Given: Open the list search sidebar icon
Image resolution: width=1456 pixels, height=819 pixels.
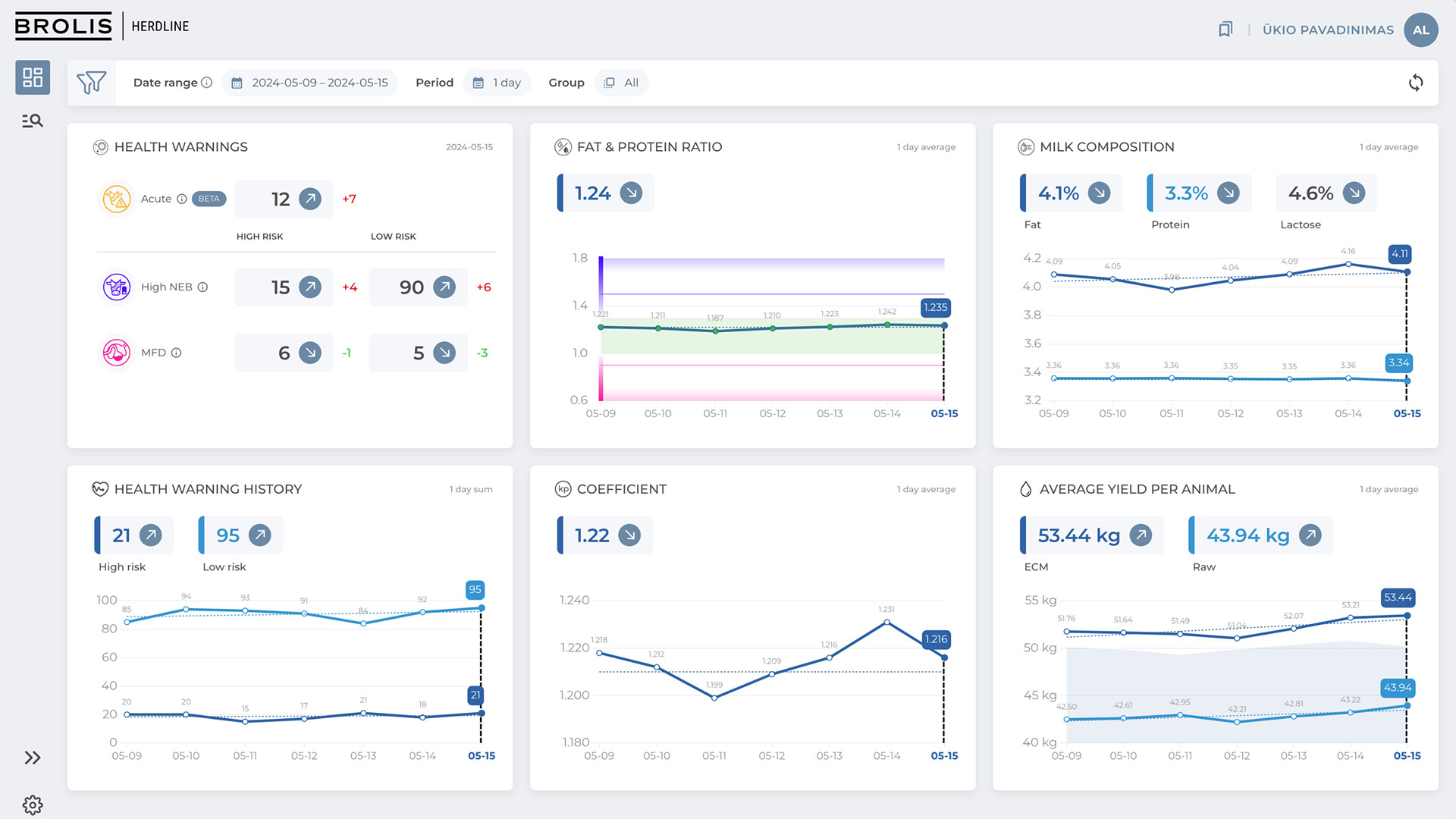Looking at the screenshot, I should [x=33, y=121].
